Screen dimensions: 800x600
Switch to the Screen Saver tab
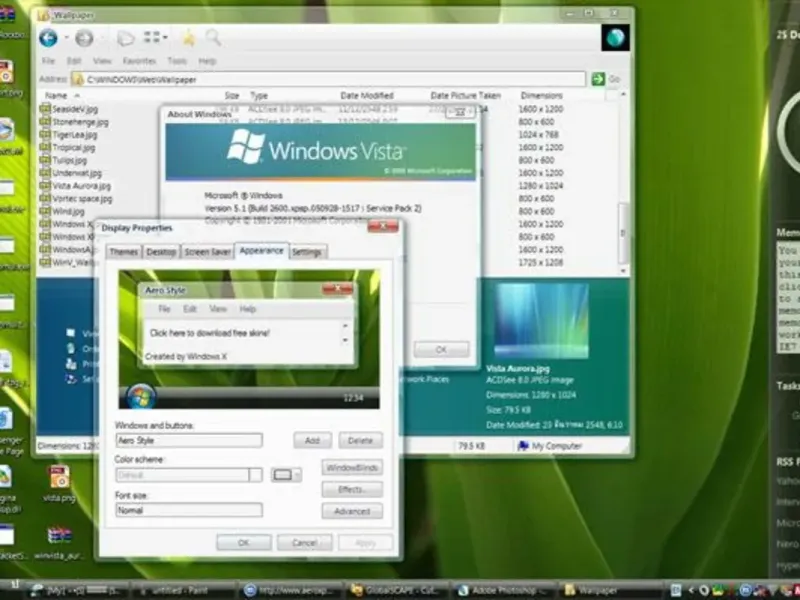tap(207, 252)
